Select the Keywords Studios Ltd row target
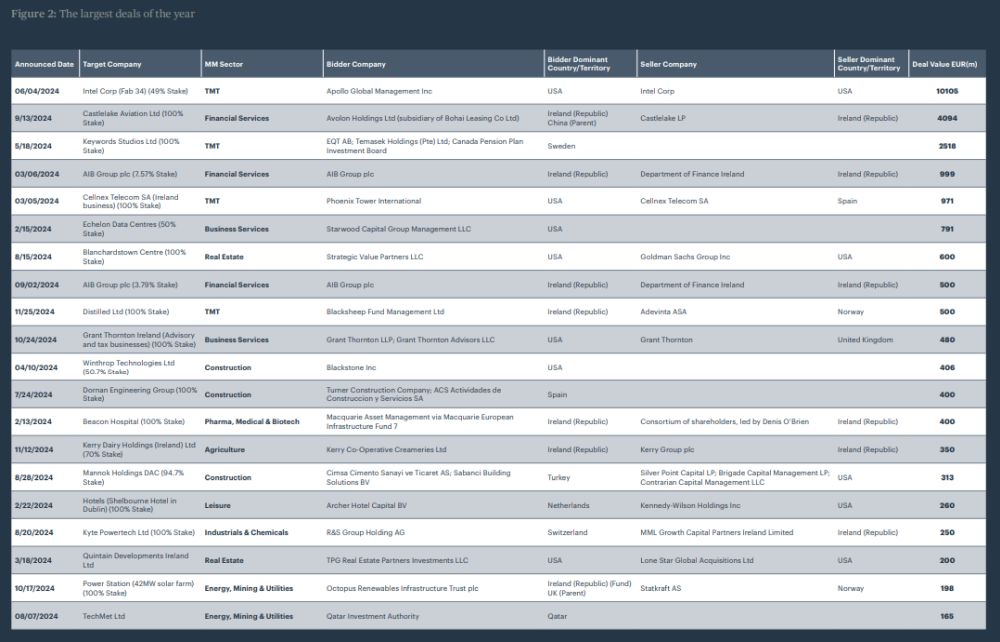Image resolution: width=1000 pixels, height=642 pixels. [131, 146]
